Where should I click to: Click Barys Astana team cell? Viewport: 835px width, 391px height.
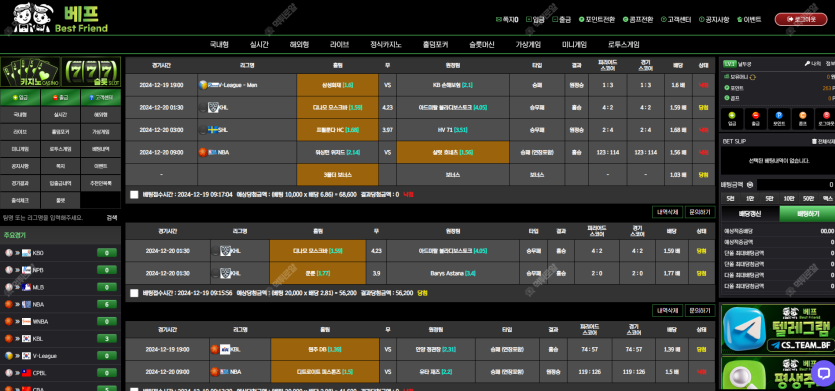pos(453,273)
